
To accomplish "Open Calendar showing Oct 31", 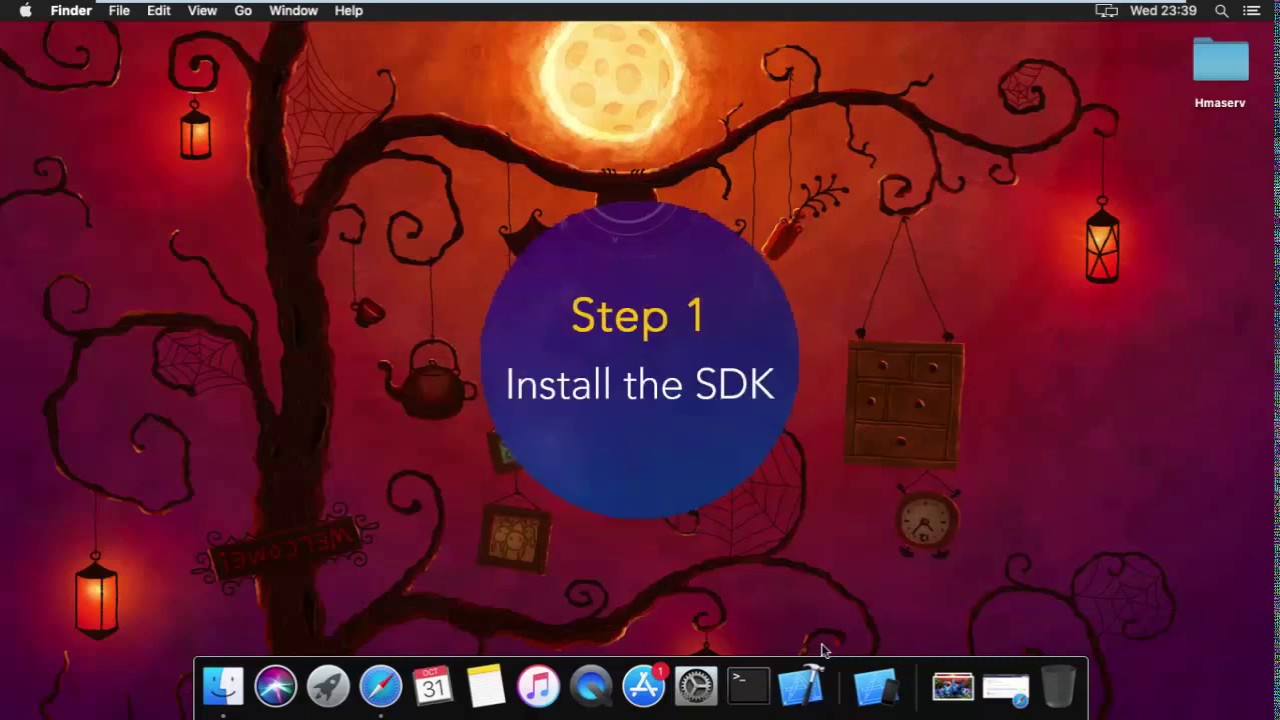I will tap(433, 686).
